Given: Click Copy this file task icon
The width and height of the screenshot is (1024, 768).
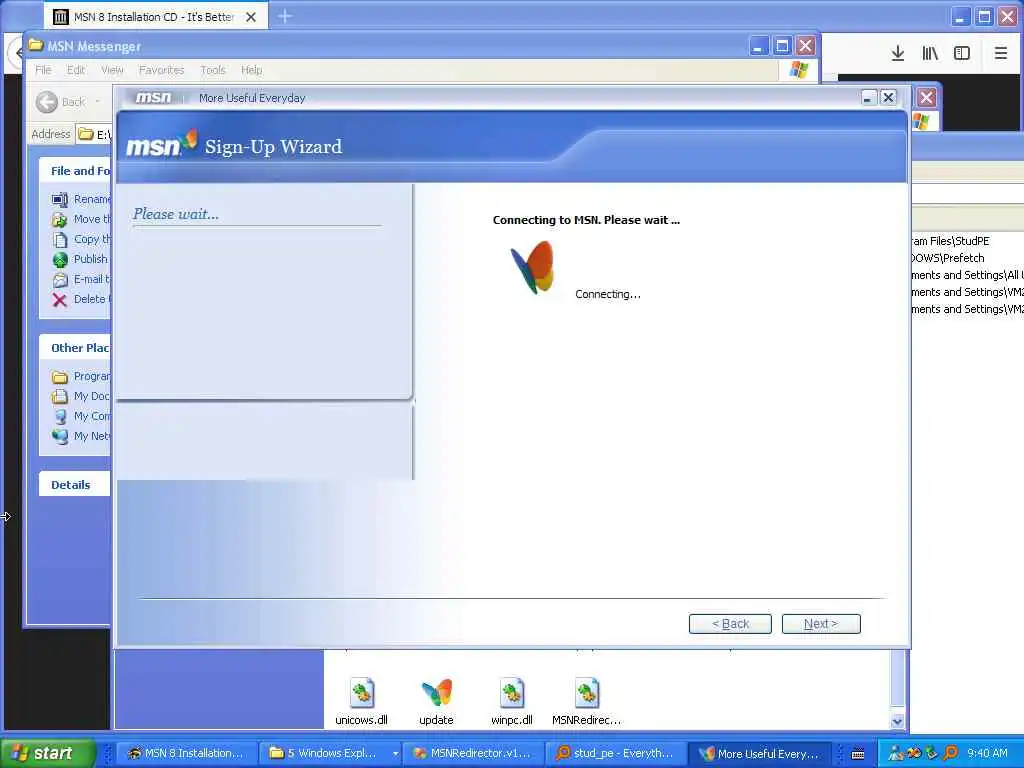Looking at the screenshot, I should click(59, 240).
